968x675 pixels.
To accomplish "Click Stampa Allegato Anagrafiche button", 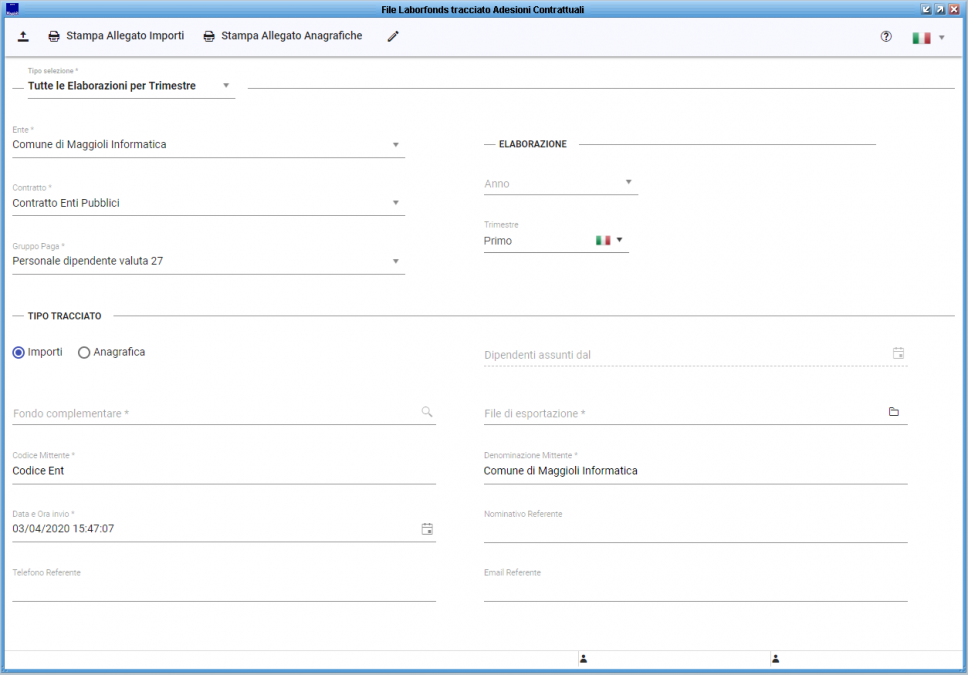I will tap(282, 36).
